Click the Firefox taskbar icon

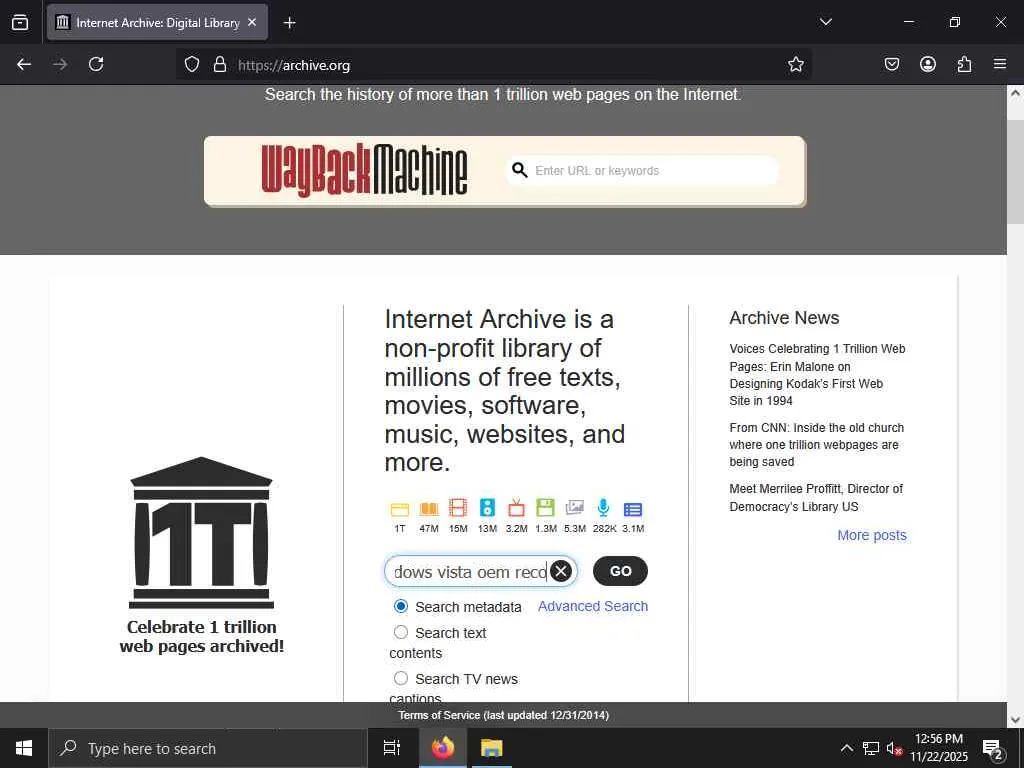(x=443, y=748)
